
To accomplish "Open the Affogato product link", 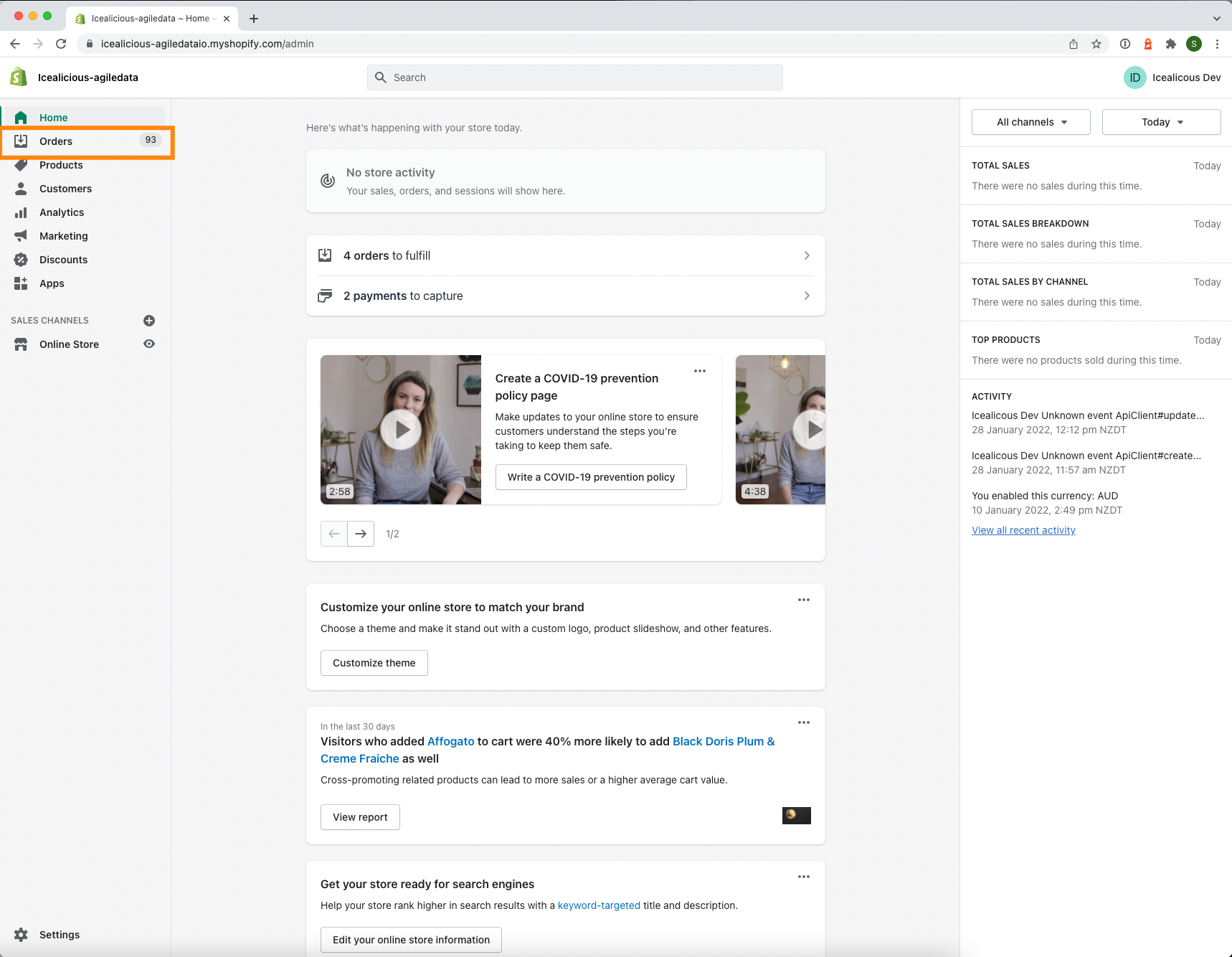I will click(x=451, y=741).
